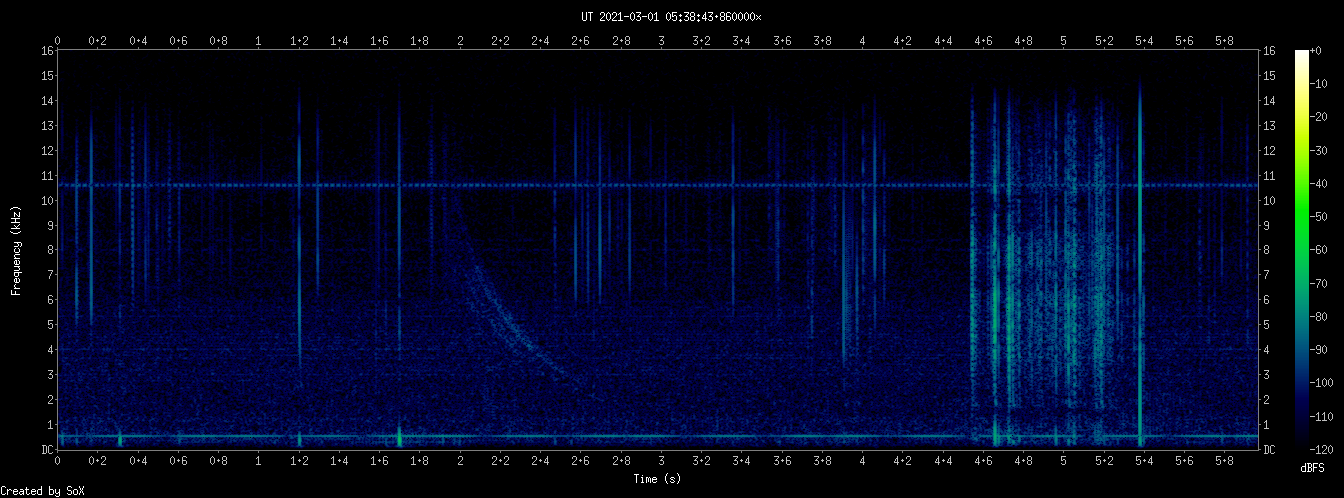Click the 5 label on left frequency axis
Screen dimensions: 1344x498
click(x=50, y=324)
